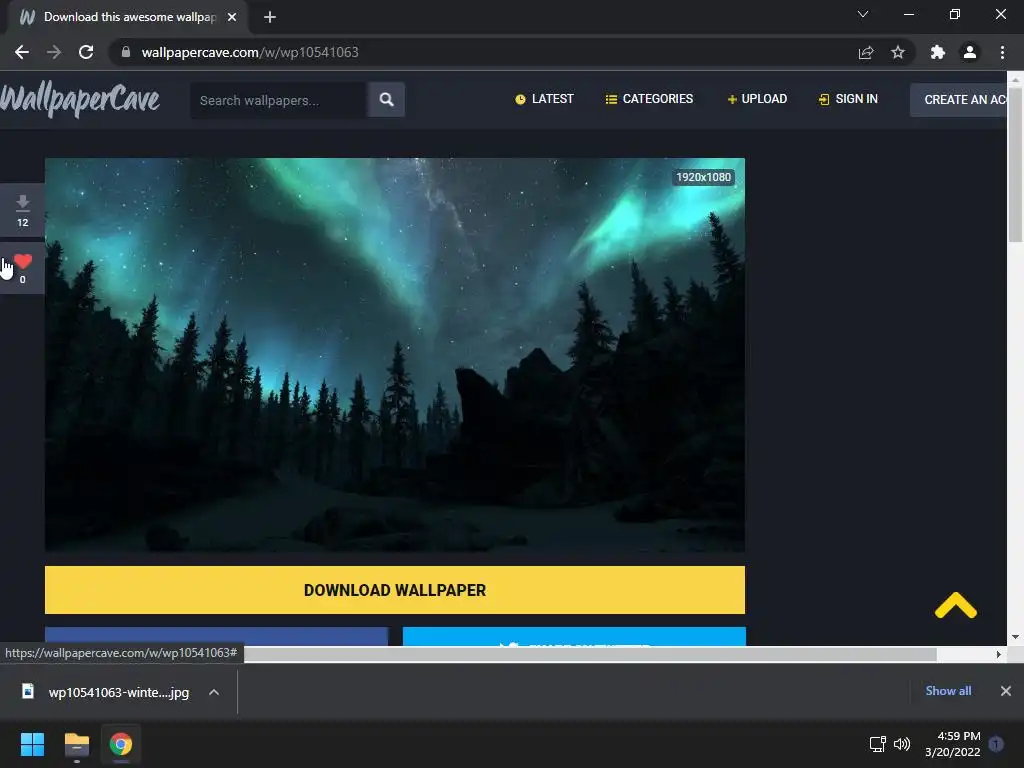Image resolution: width=1024 pixels, height=768 pixels.
Task: Open the Chrome three-dot menu
Action: 1002,52
